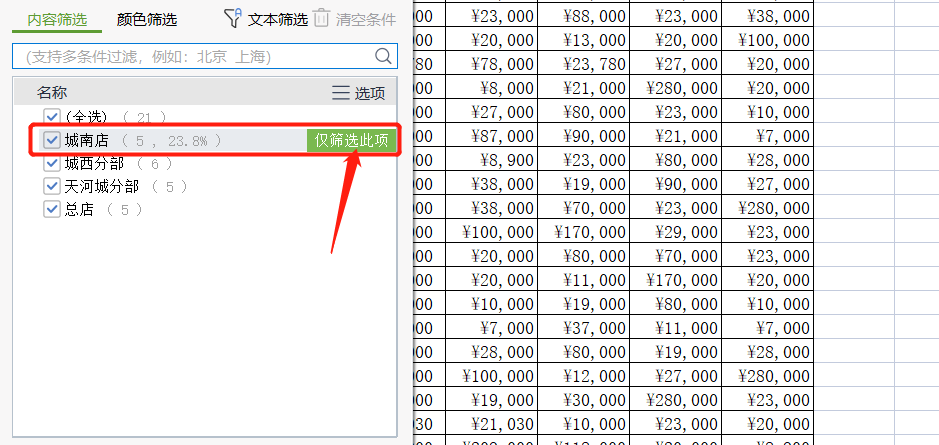Image resolution: width=939 pixels, height=445 pixels.
Task: Select the cell containing ¥29,000
Action: pos(675,232)
